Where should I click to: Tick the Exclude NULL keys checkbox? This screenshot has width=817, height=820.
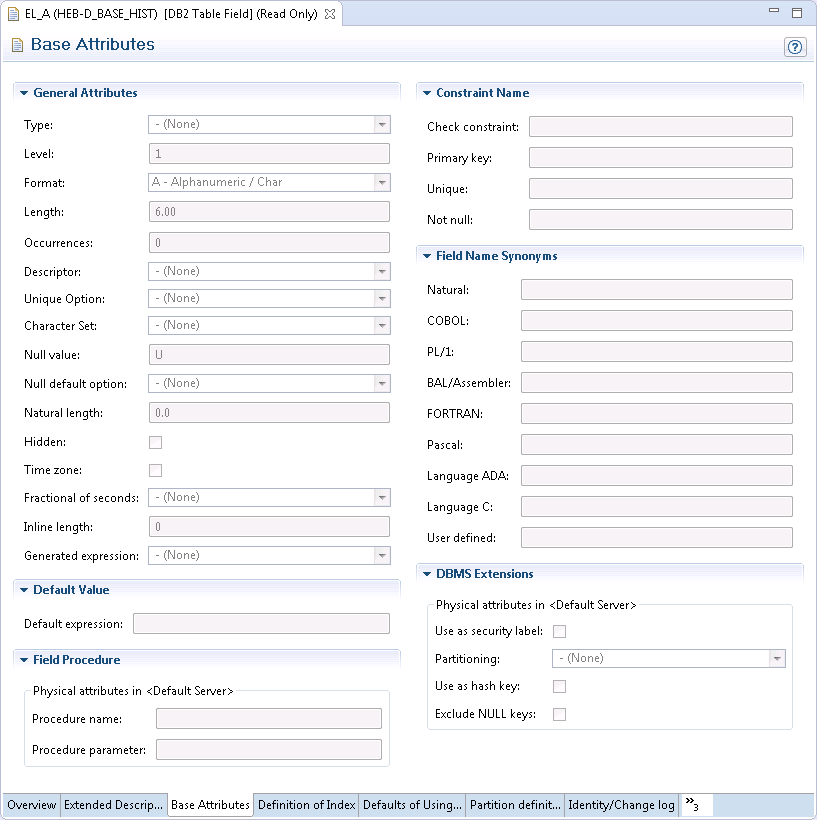point(560,714)
